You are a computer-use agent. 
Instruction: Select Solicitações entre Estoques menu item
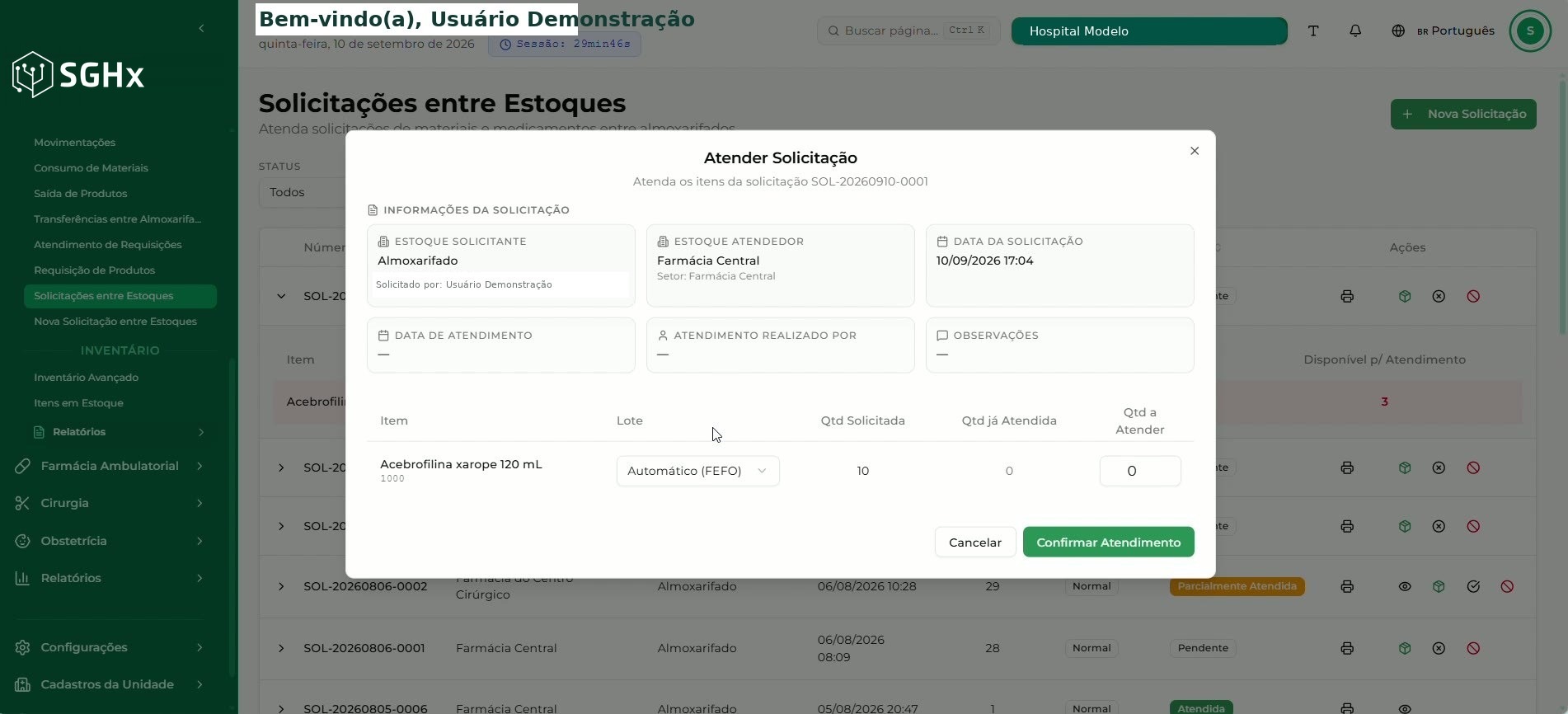coord(120,296)
